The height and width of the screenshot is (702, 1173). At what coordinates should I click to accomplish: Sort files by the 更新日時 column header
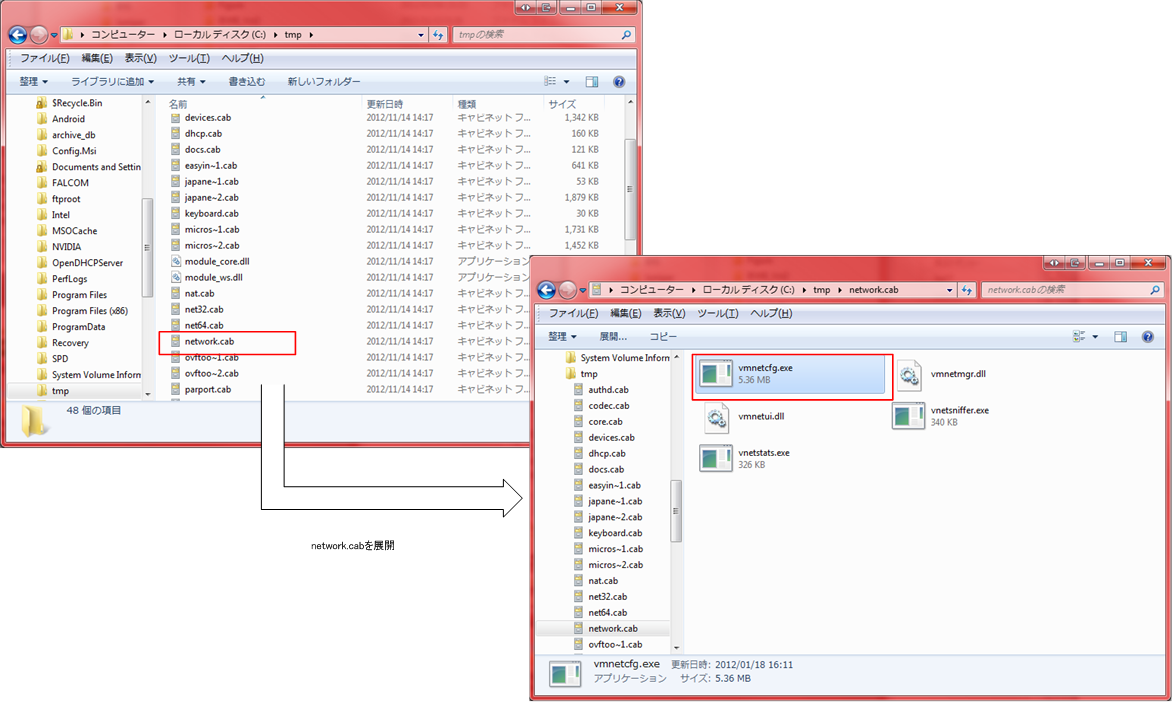(385, 104)
